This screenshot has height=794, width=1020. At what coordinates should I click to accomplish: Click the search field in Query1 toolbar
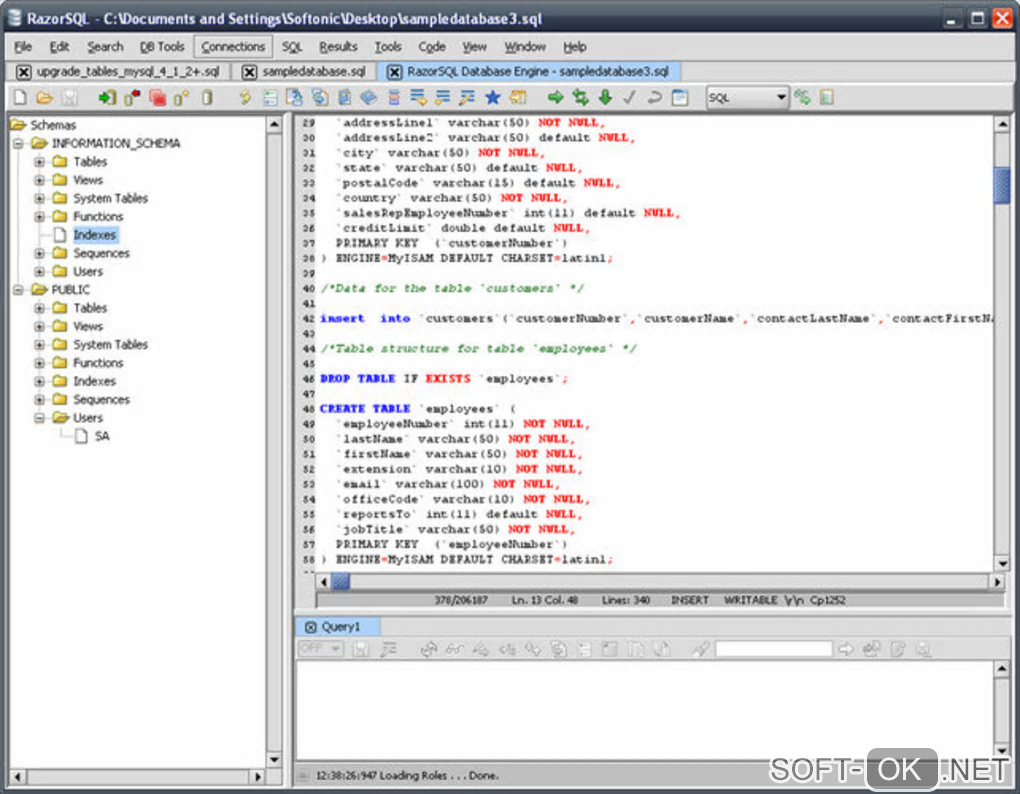tap(773, 649)
